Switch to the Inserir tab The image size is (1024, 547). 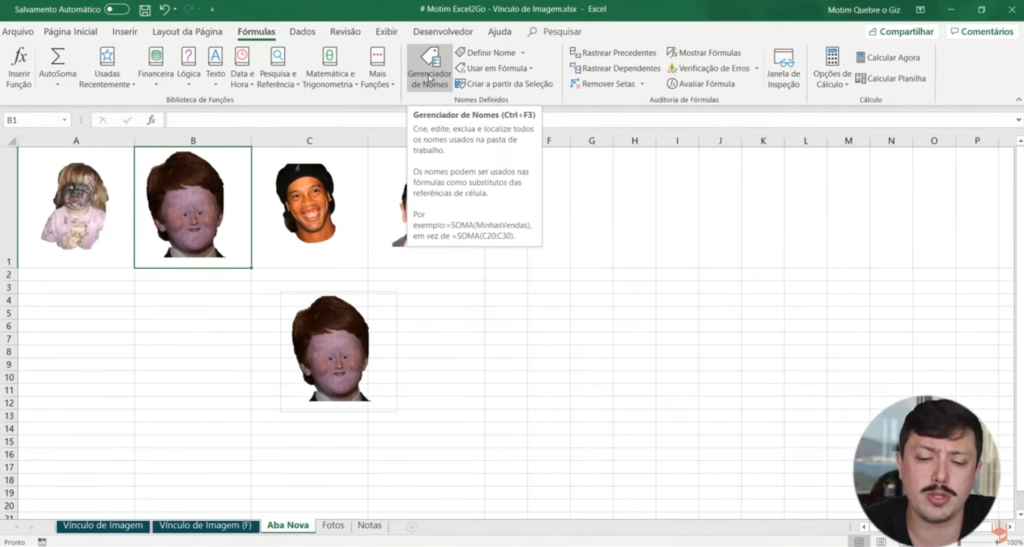click(125, 31)
